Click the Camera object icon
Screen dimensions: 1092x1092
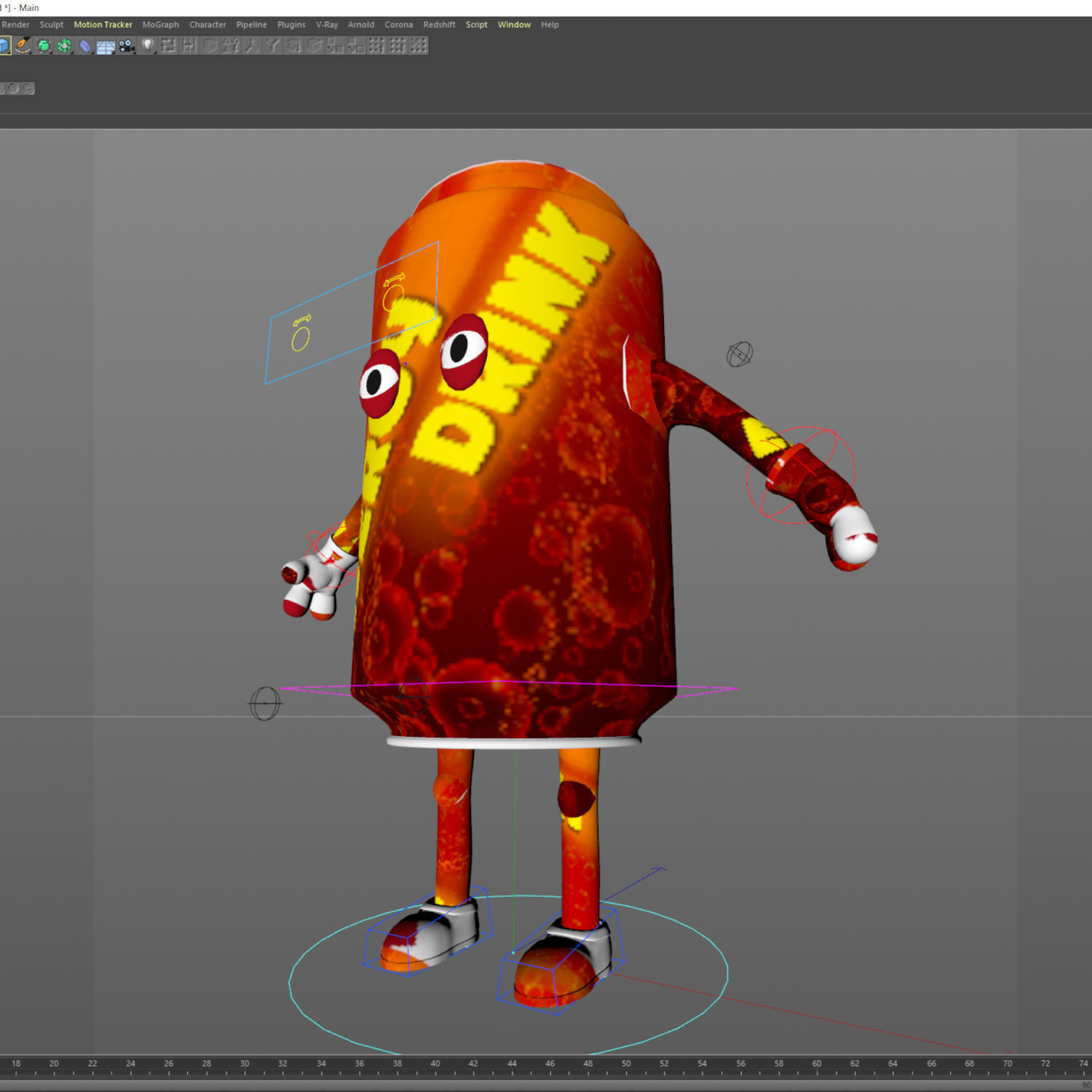127,45
